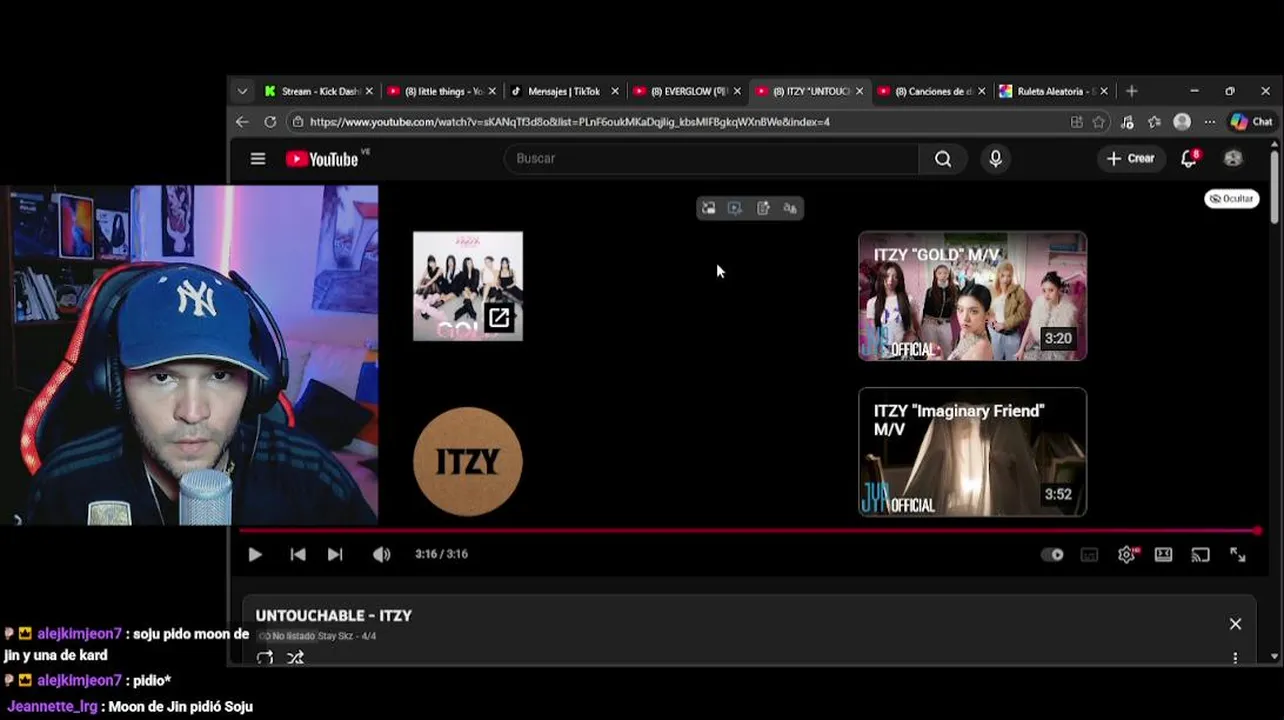Go to the YouTube home logo
This screenshot has width=1284, height=720.
pos(322,159)
